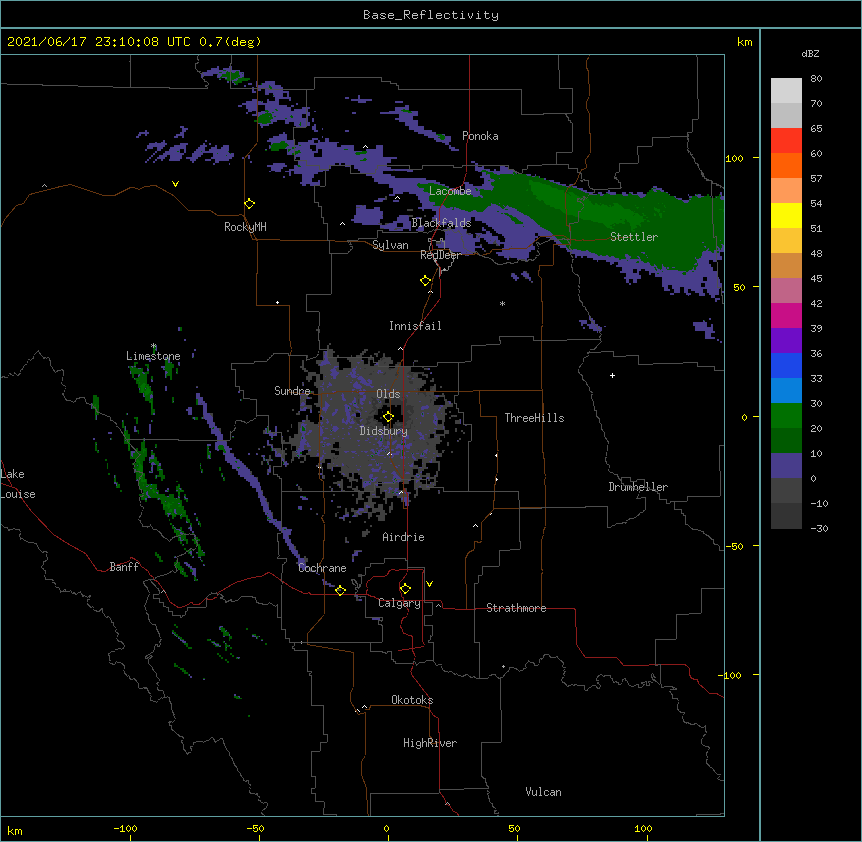Click the Didsbury town label
This screenshot has width=862, height=842.
click(x=384, y=431)
